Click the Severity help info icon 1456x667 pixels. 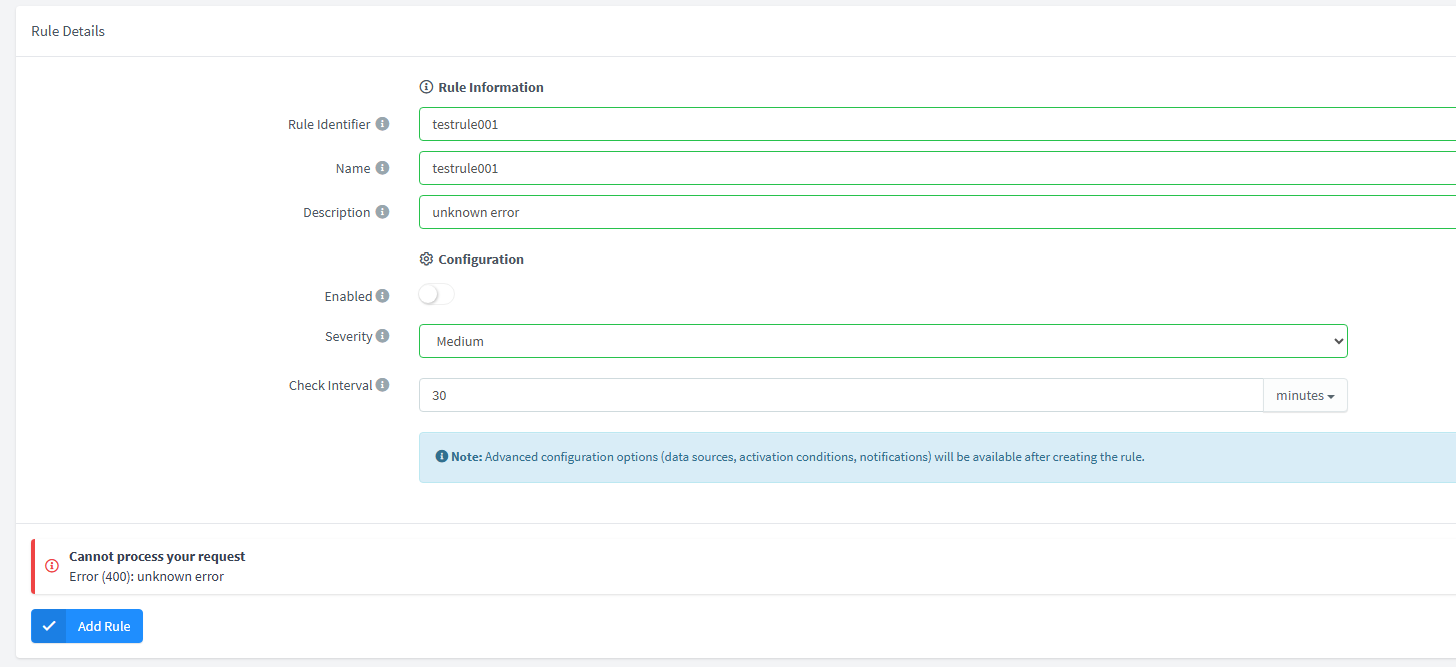(x=382, y=336)
